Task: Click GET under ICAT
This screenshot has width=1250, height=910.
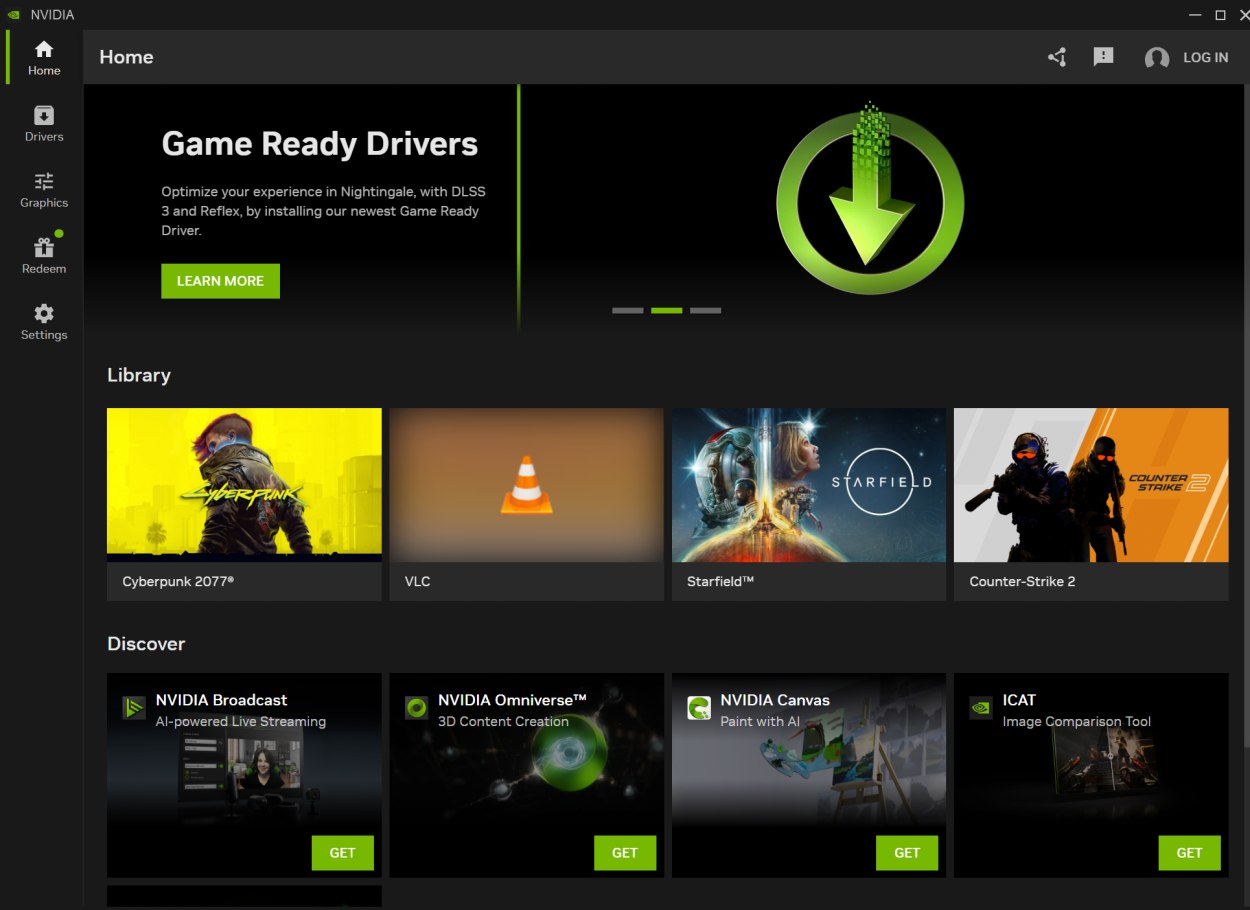Action: tap(1189, 852)
